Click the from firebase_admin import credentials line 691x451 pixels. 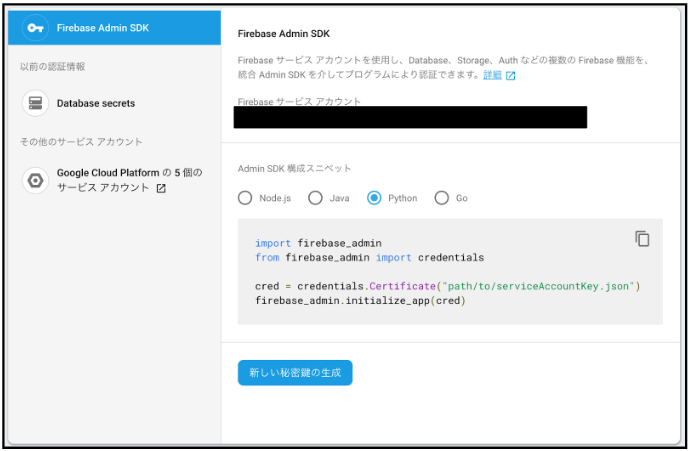tap(369, 257)
